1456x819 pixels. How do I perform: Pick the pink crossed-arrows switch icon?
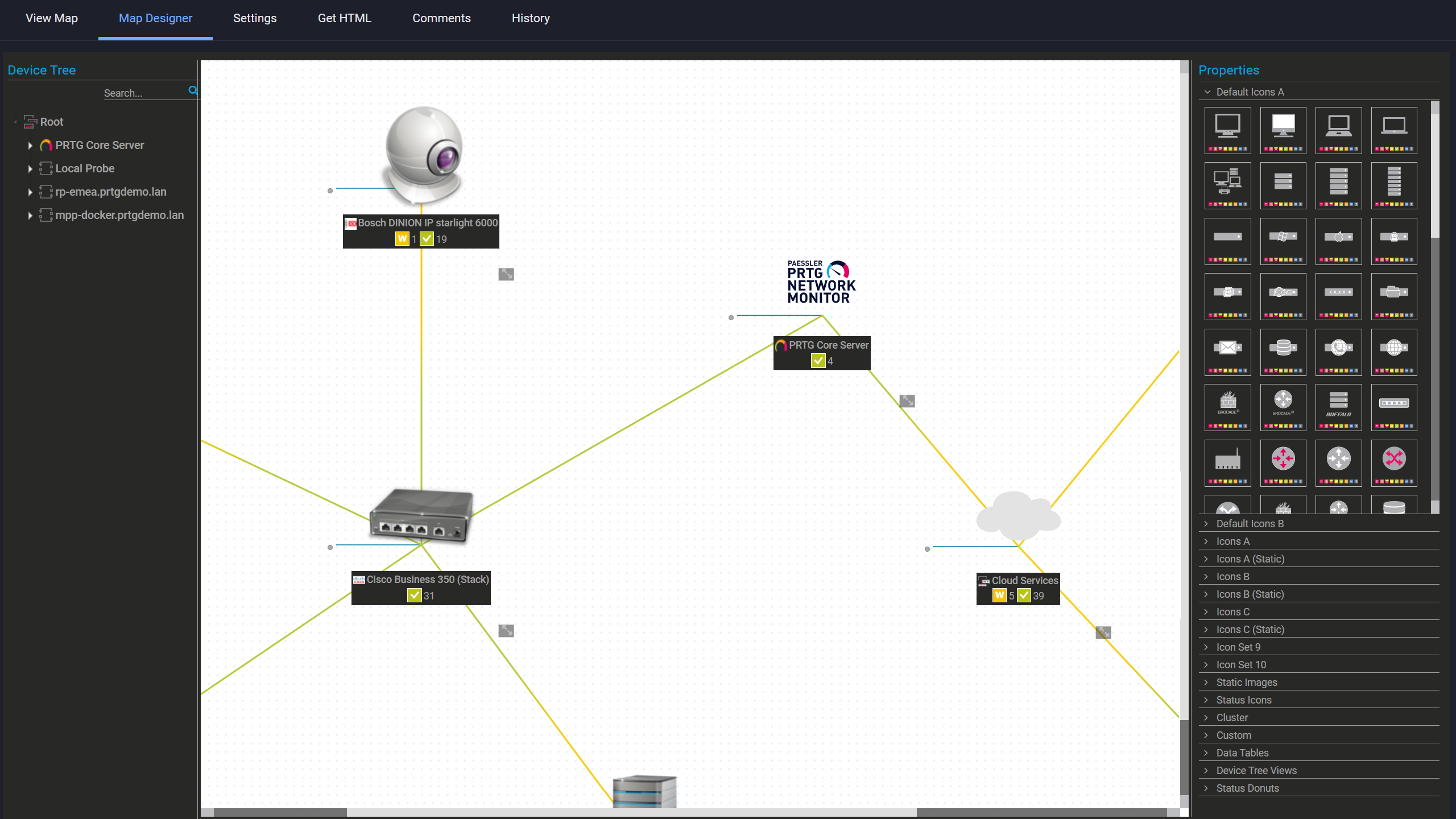1394,463
